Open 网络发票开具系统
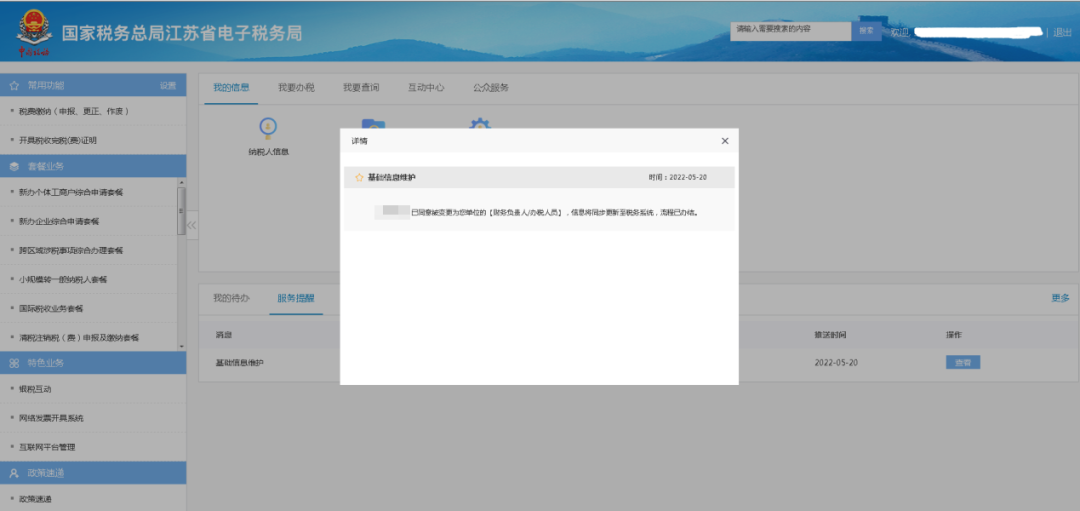Viewport: 1080px width, 511px height. (51, 418)
